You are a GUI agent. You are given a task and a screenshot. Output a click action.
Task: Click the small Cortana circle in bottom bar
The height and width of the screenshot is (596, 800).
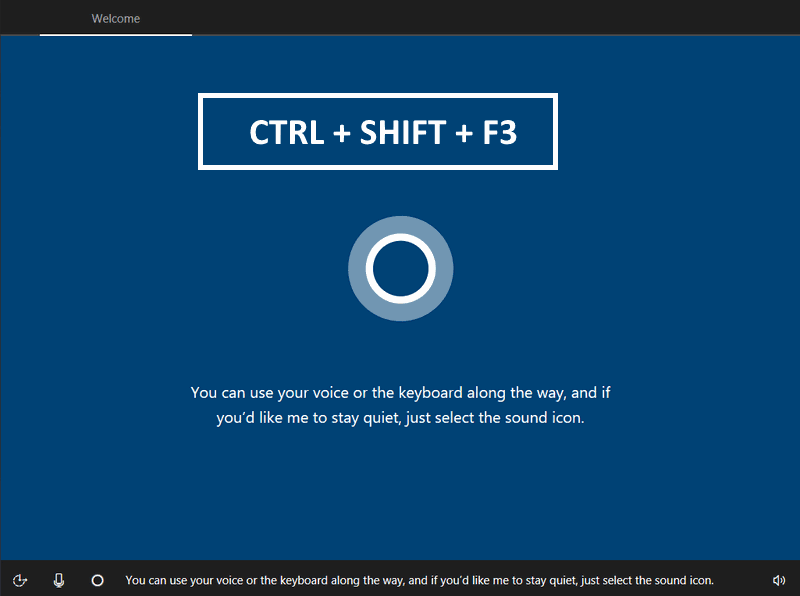click(x=97, y=580)
